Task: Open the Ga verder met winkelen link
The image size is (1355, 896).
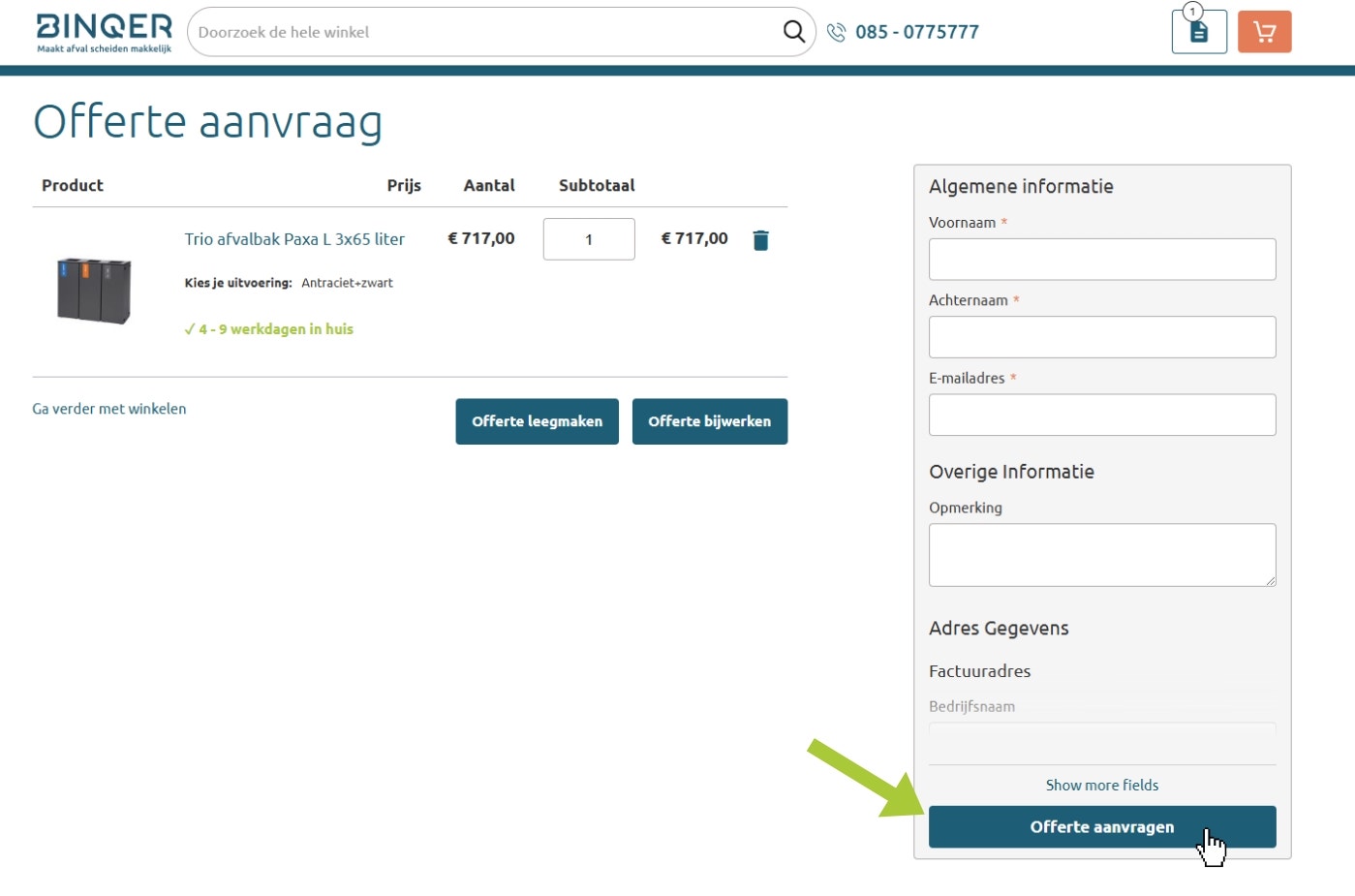Action: pyautogui.click(x=108, y=408)
